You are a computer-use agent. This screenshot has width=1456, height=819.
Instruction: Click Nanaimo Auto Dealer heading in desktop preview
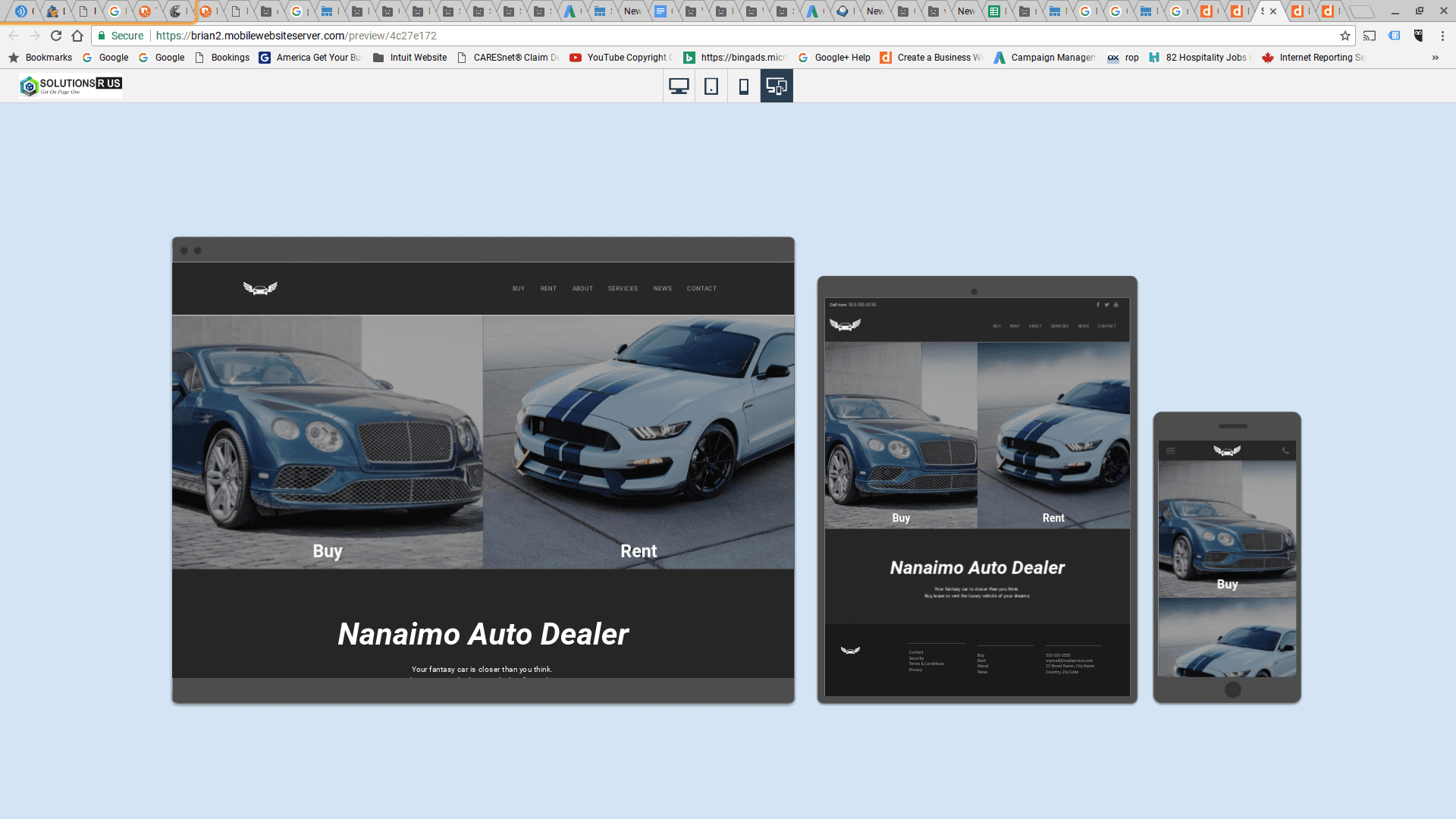pos(483,634)
